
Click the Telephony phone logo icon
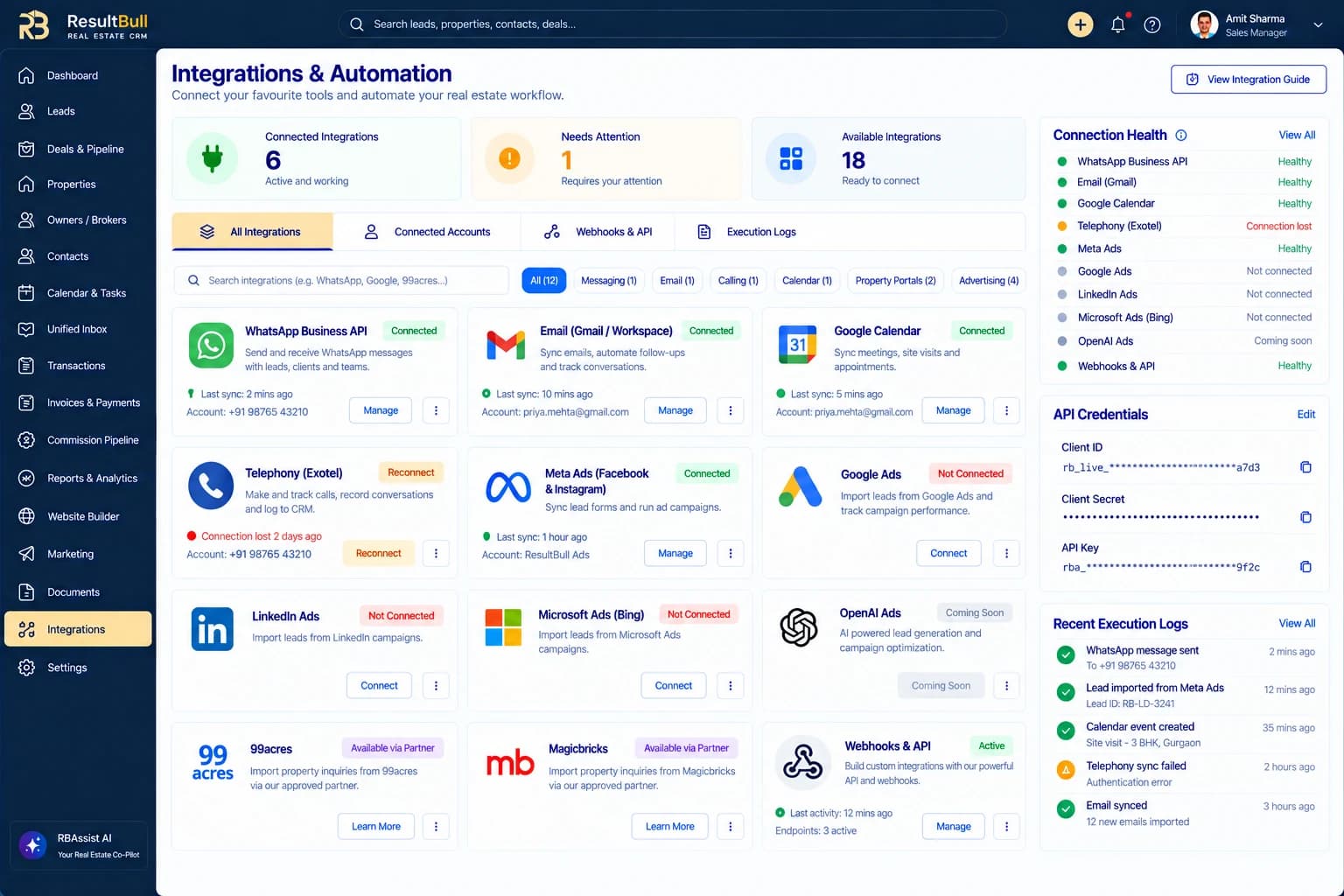211,486
